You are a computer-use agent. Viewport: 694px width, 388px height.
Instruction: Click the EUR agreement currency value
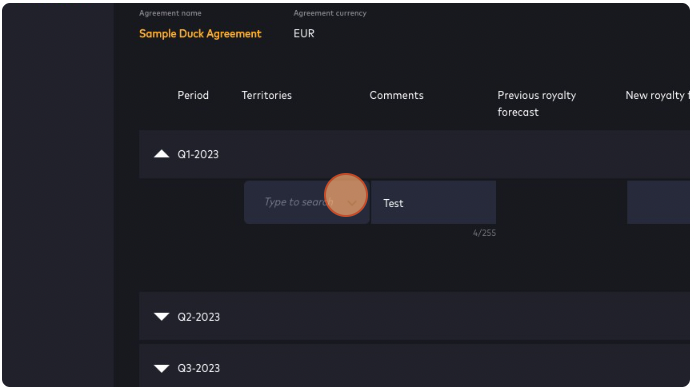[x=304, y=34]
